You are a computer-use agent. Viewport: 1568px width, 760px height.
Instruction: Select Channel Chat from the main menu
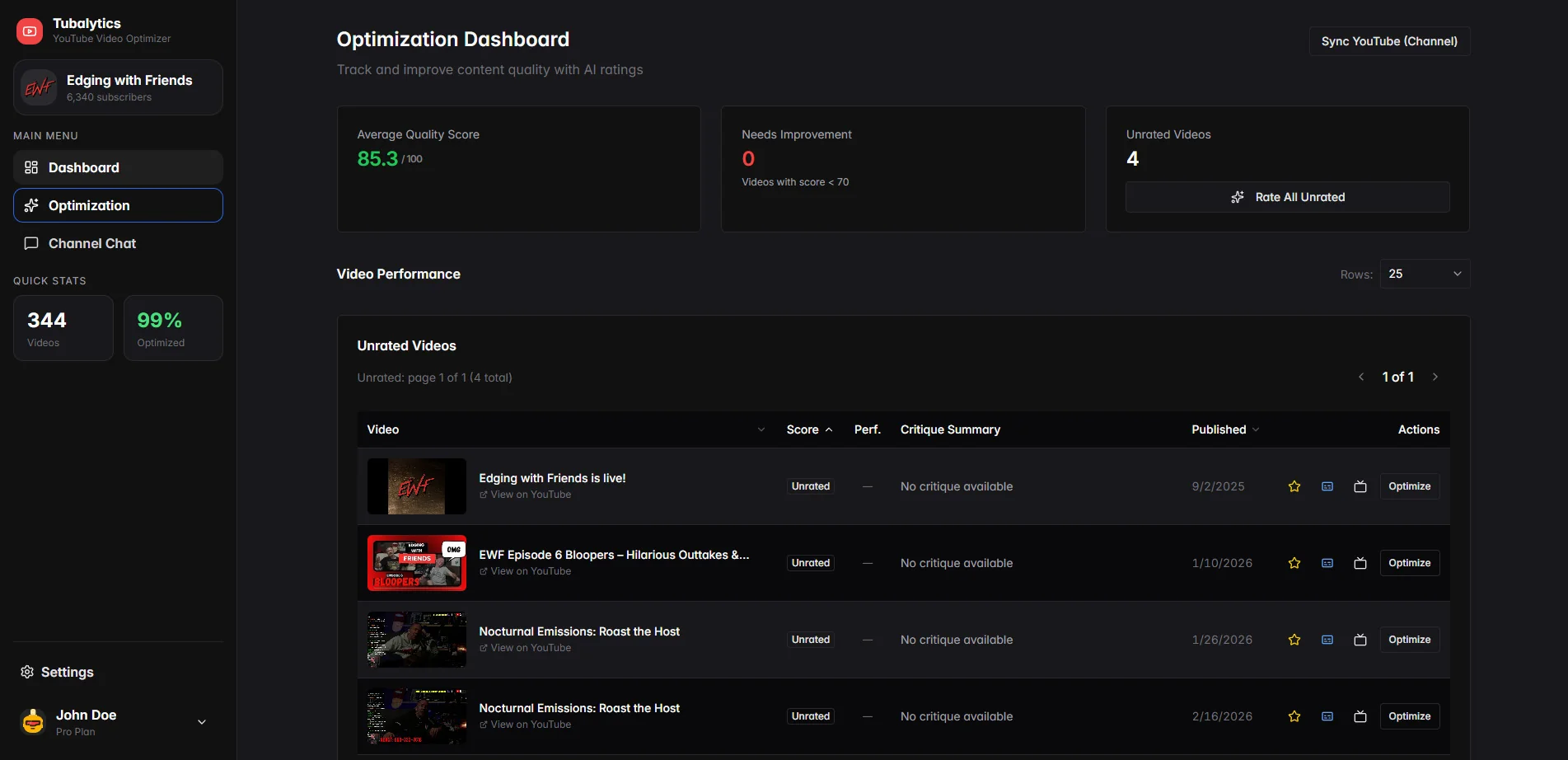tap(91, 243)
